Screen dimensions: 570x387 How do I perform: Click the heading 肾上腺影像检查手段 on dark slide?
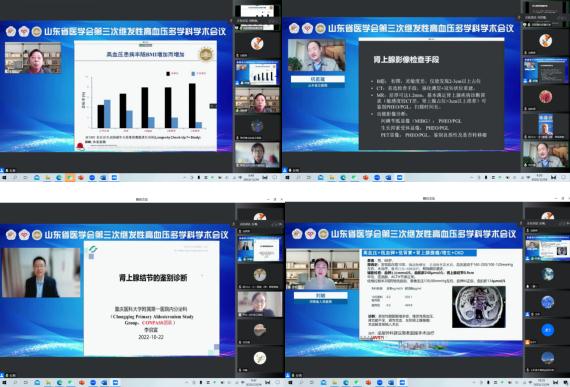(x=406, y=60)
